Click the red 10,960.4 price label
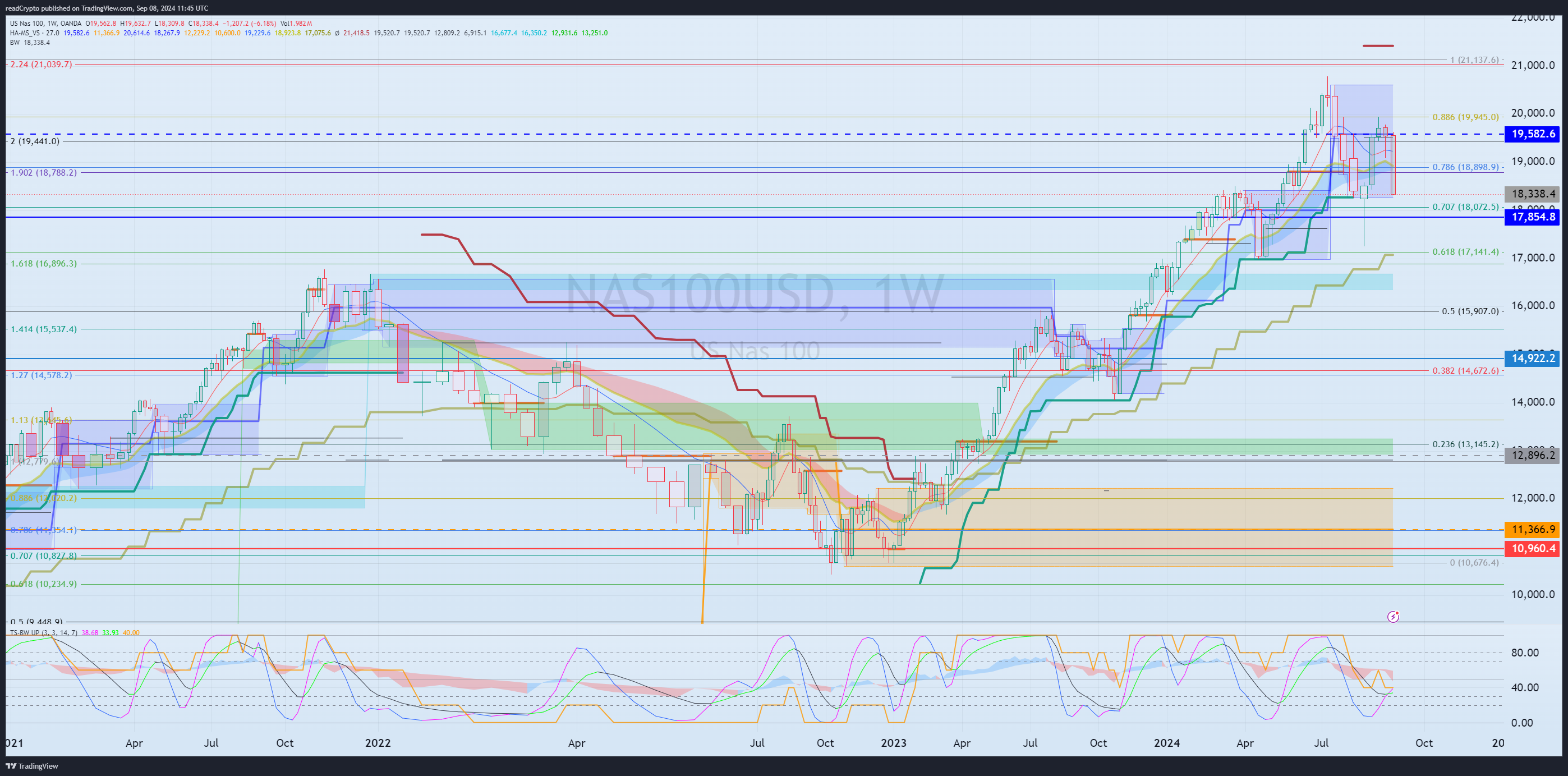The width and height of the screenshot is (1568, 776). [1532, 548]
